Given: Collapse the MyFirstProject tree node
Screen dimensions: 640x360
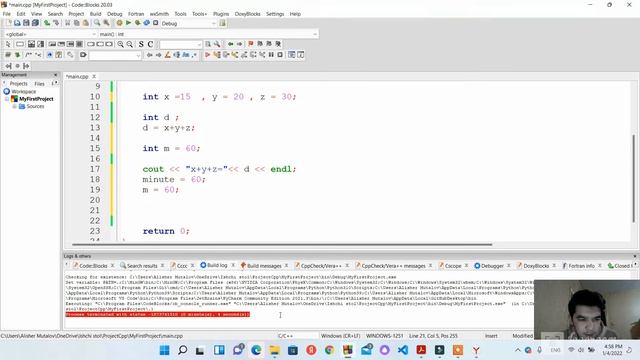Looking at the screenshot, I should (x=7, y=99).
